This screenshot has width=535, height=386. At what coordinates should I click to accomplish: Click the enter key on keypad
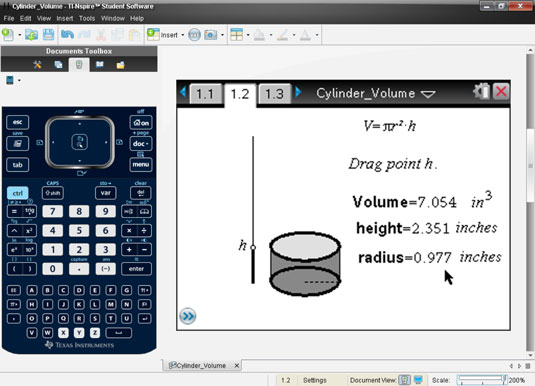pos(136,269)
